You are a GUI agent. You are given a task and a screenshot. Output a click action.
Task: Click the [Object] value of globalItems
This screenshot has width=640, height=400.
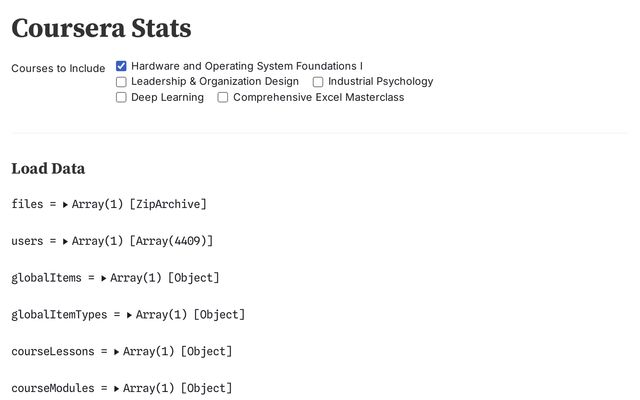tap(194, 278)
